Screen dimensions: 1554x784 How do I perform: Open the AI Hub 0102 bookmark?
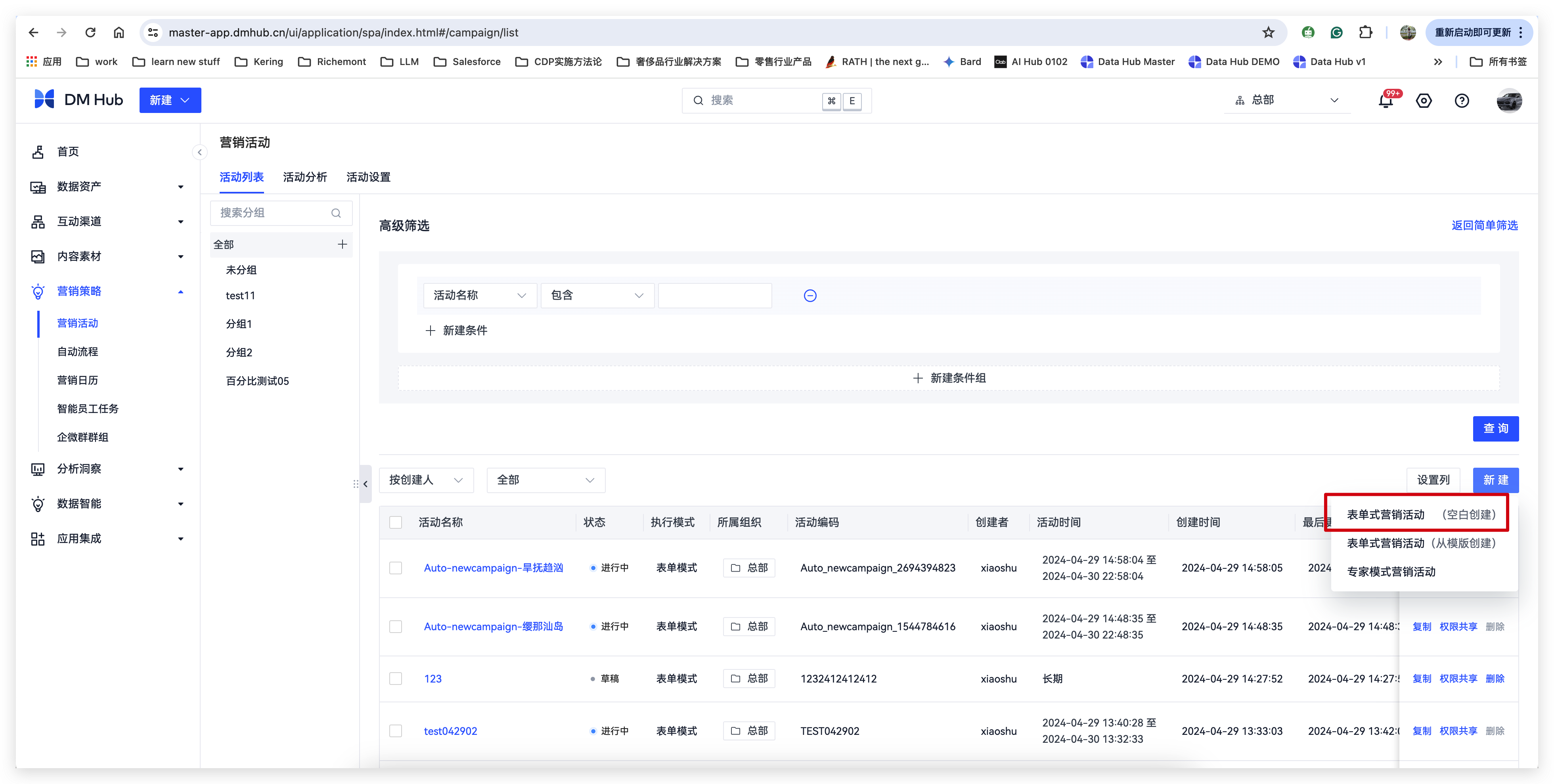coord(1030,61)
